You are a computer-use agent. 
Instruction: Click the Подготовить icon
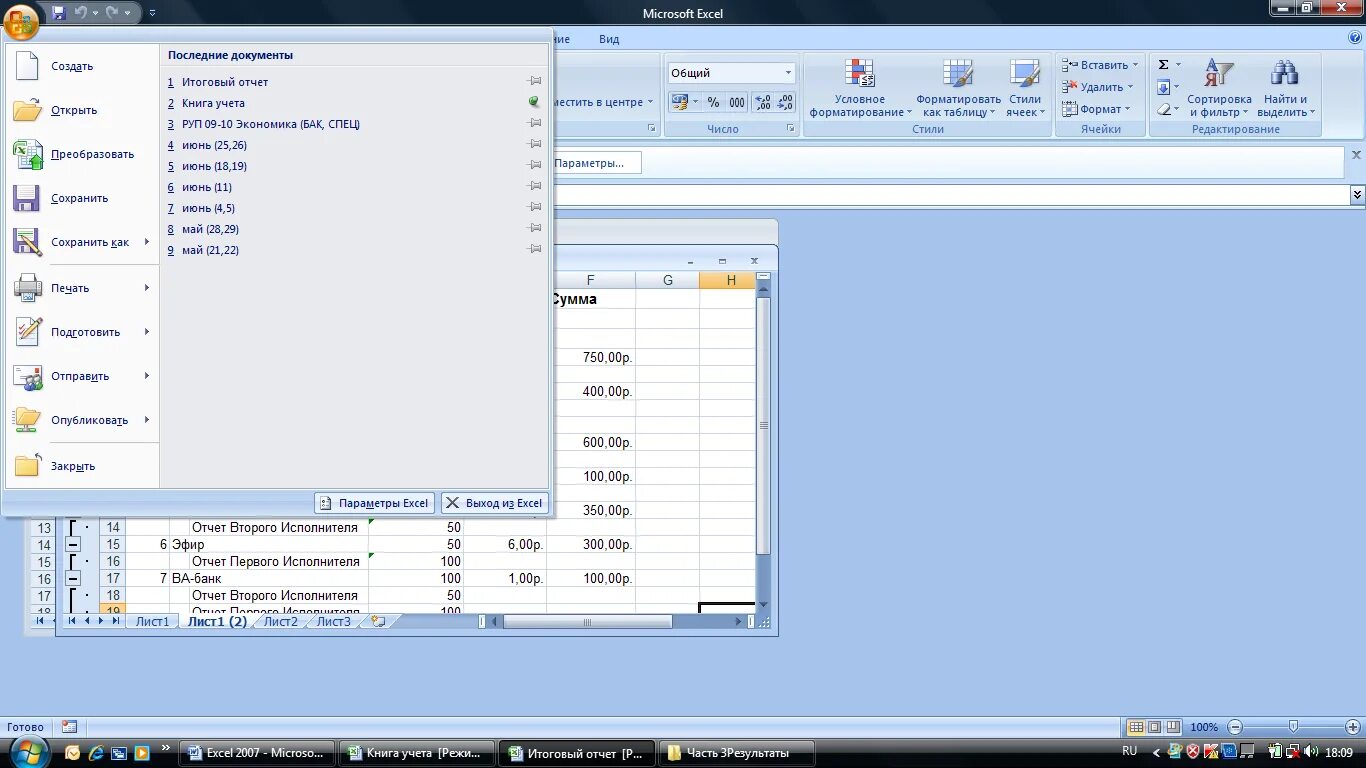(27, 332)
